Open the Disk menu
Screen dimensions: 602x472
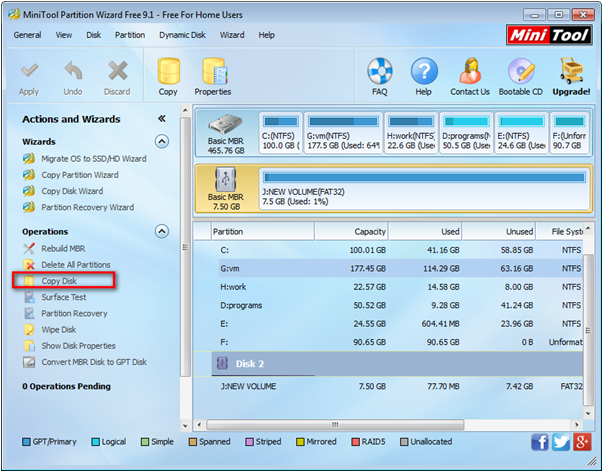coord(93,35)
